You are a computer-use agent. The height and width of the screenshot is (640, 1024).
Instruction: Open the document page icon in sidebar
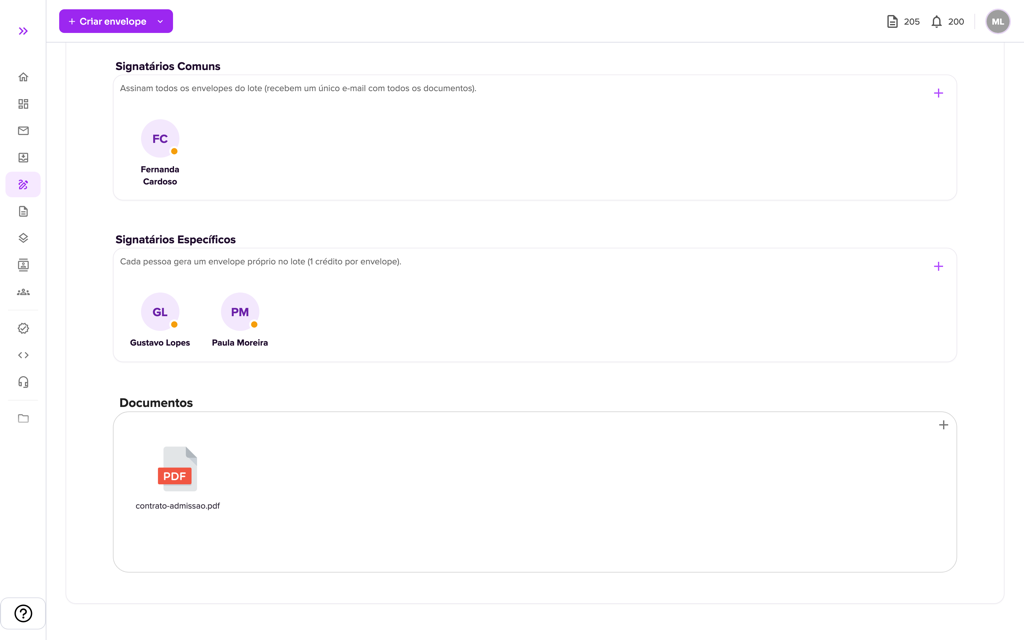pyautogui.click(x=23, y=212)
